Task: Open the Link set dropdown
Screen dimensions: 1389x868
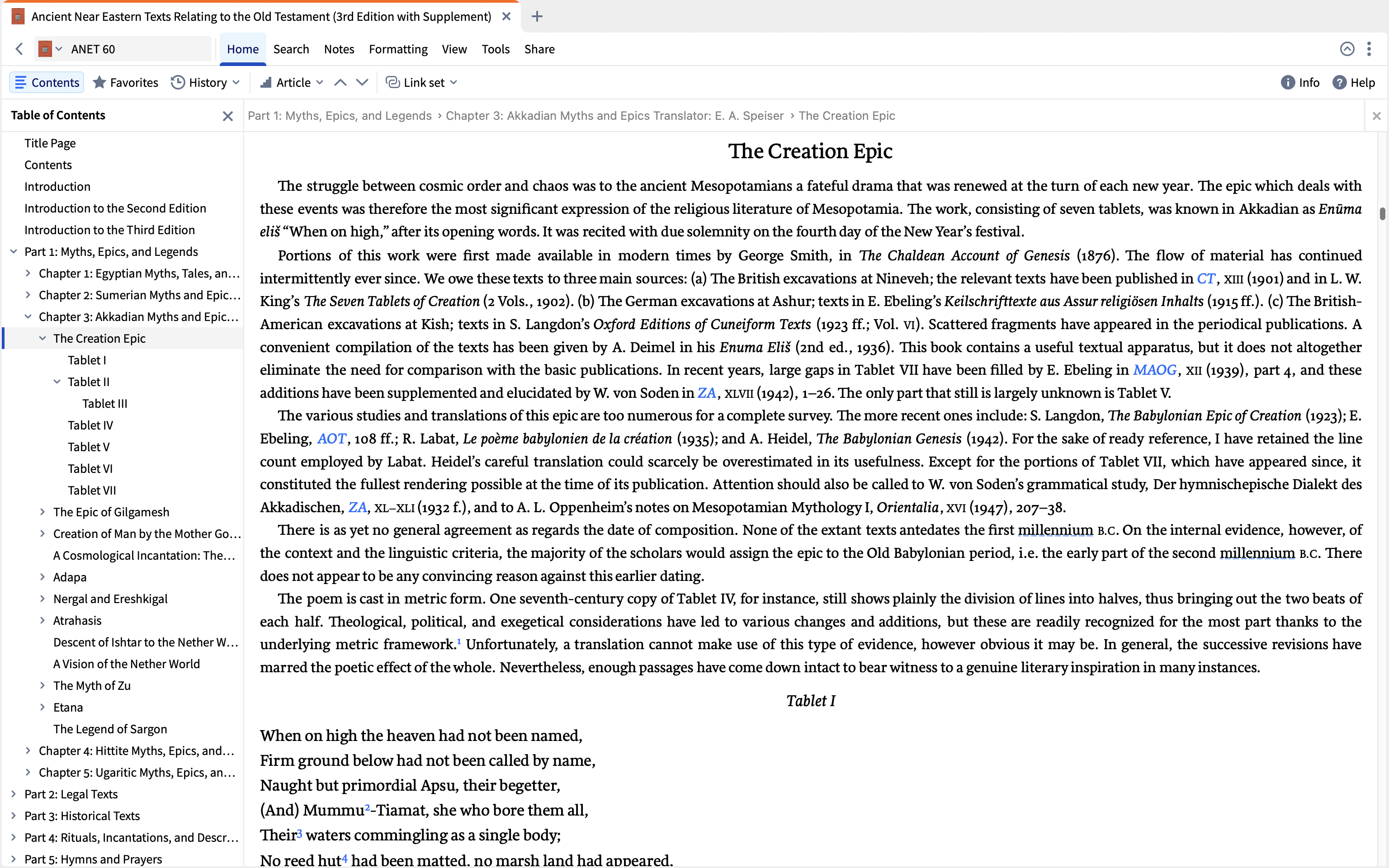Action: click(421, 82)
